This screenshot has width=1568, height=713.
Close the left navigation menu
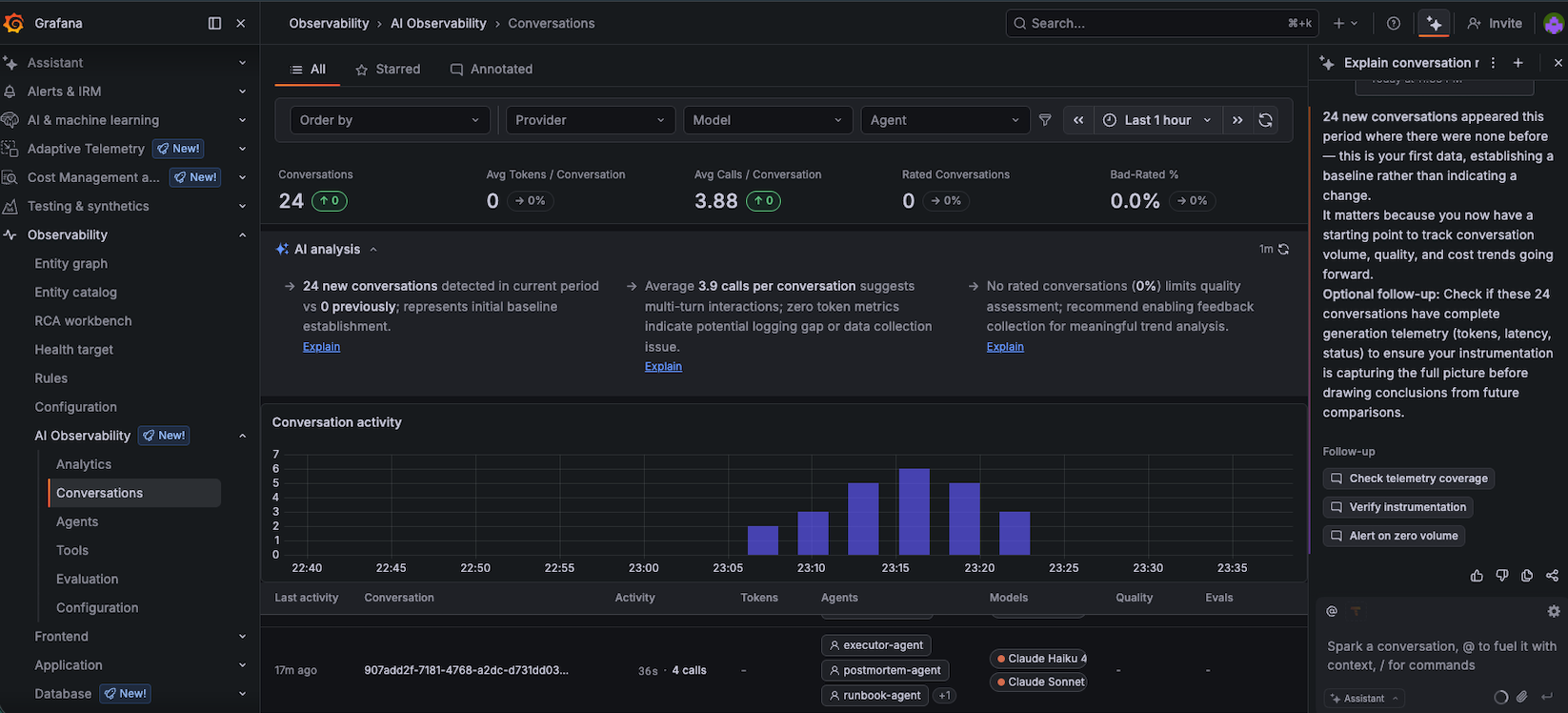(241, 23)
